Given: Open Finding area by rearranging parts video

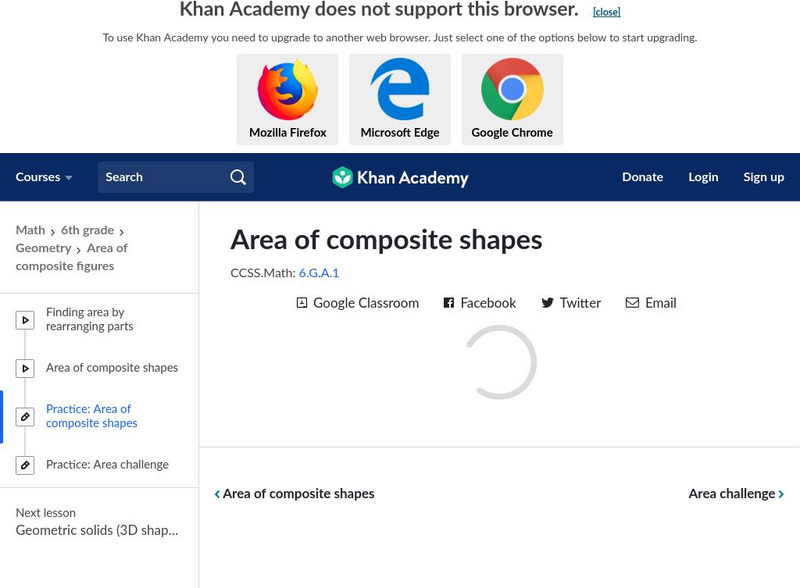Looking at the screenshot, I should pos(89,319).
